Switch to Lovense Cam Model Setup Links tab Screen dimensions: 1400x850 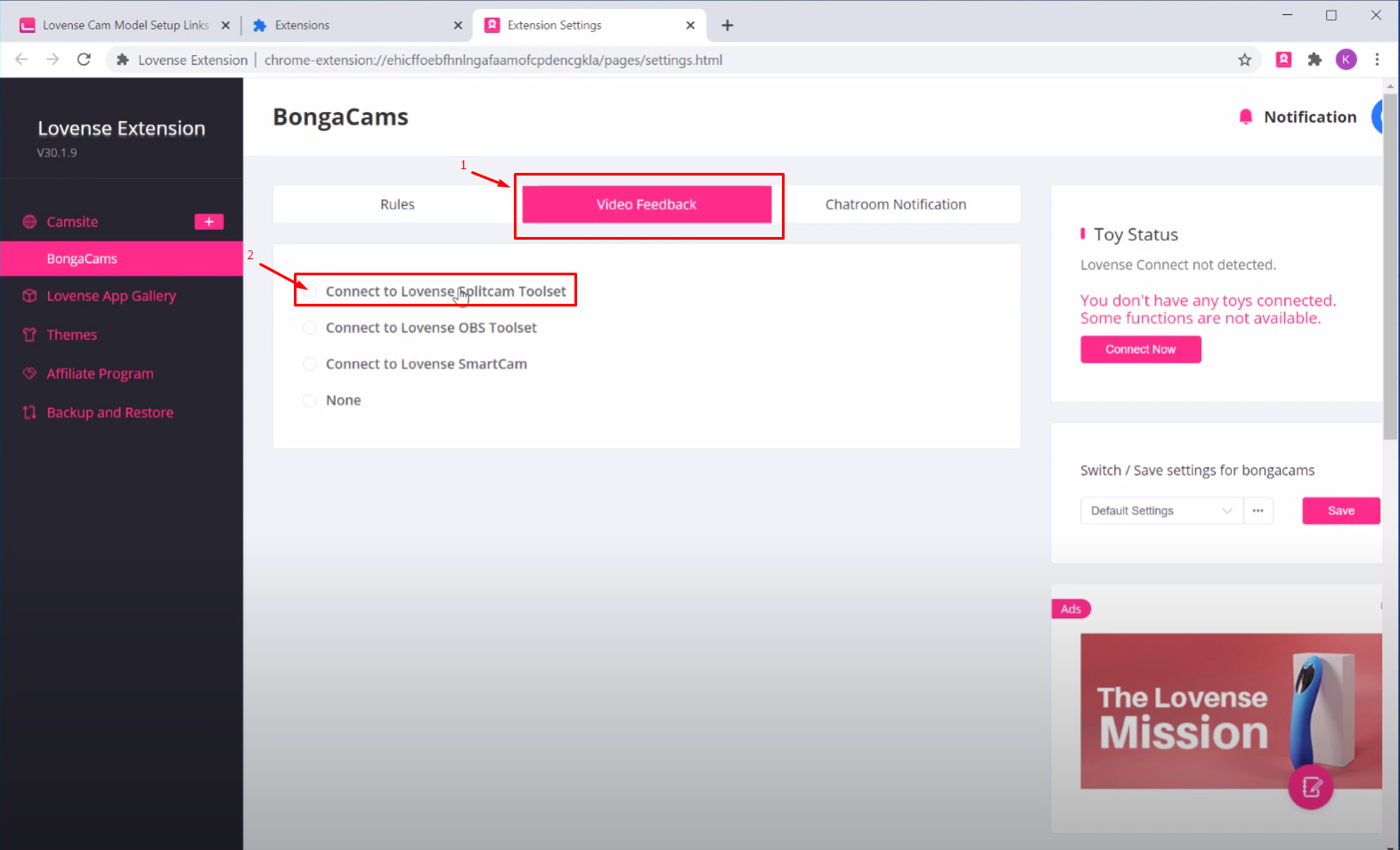point(125,25)
